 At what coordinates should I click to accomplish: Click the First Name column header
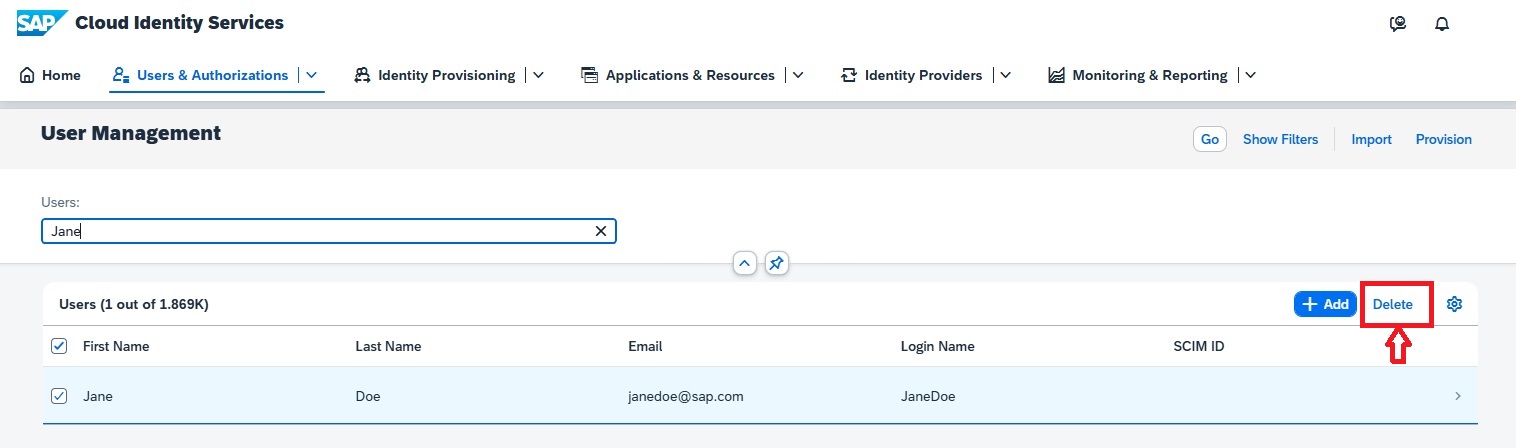coord(116,346)
